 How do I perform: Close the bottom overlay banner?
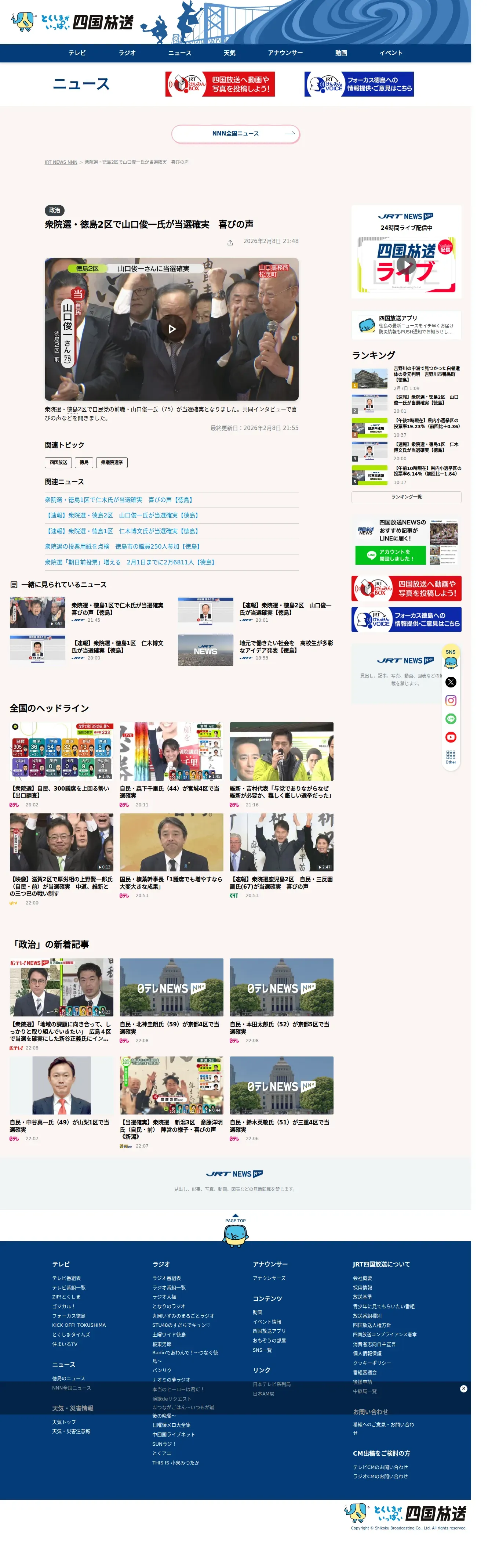coord(464,1388)
